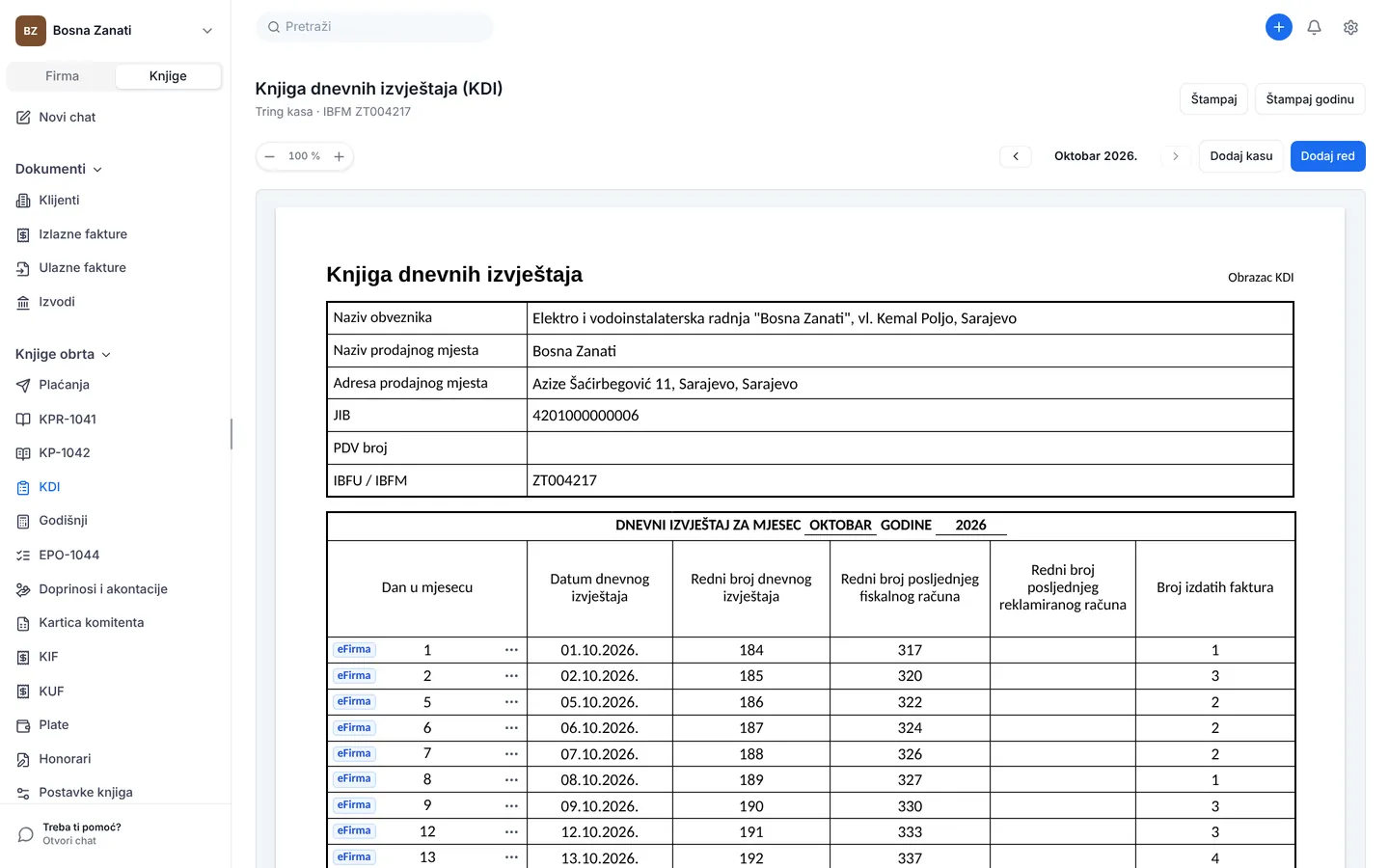Go to next month arrow
Viewport: 1389px width, 868px height.
click(x=1175, y=156)
